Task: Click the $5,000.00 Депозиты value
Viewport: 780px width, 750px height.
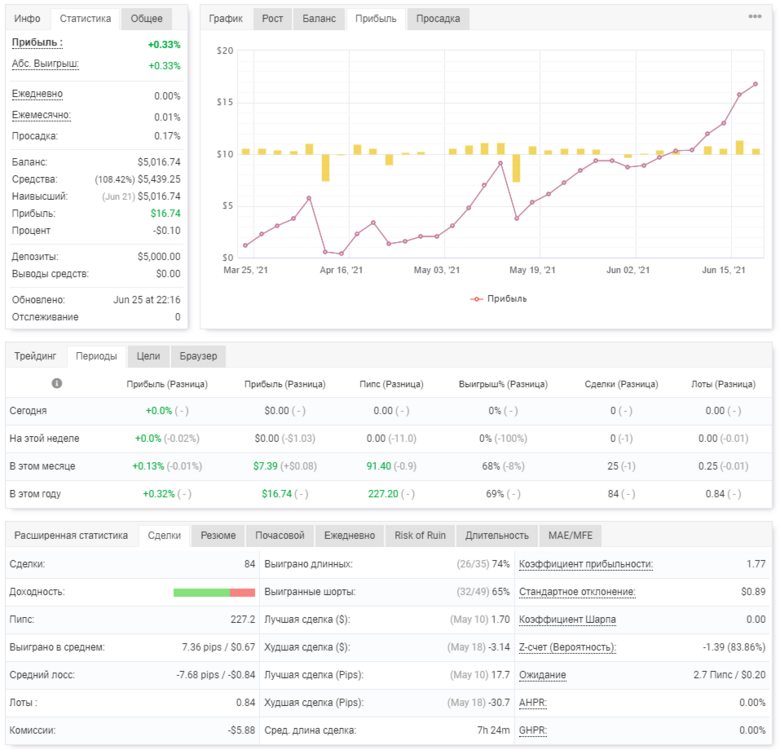Action: click(x=159, y=257)
